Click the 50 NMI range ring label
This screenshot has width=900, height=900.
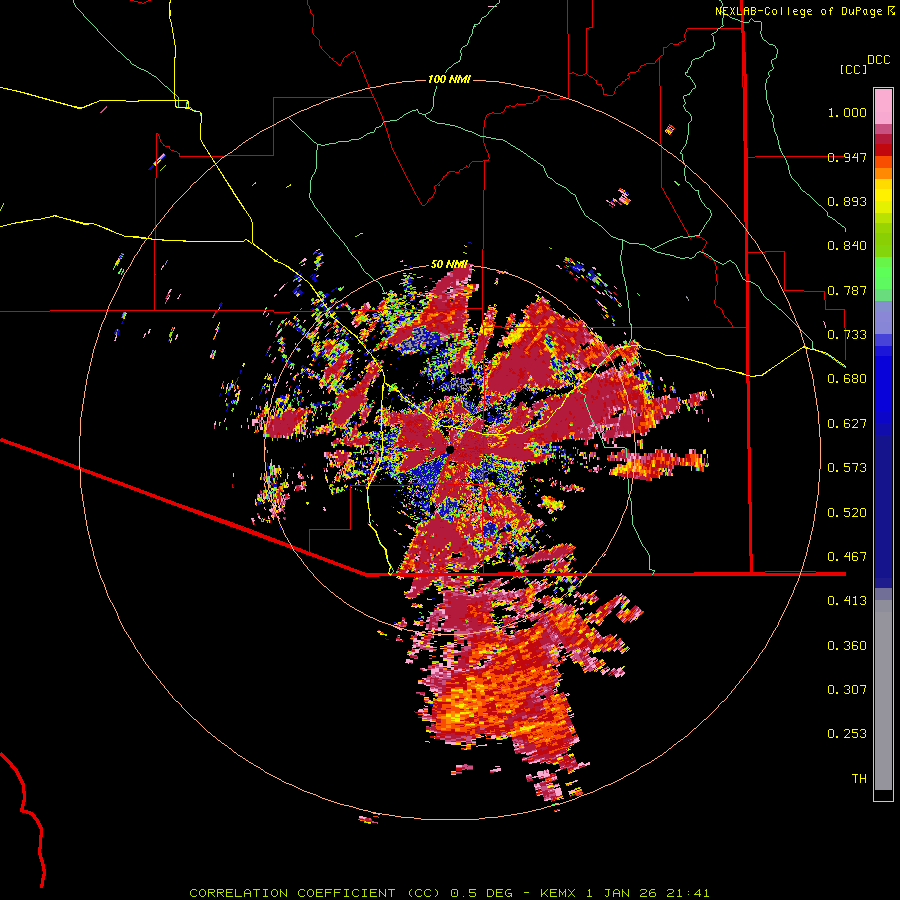(x=449, y=265)
